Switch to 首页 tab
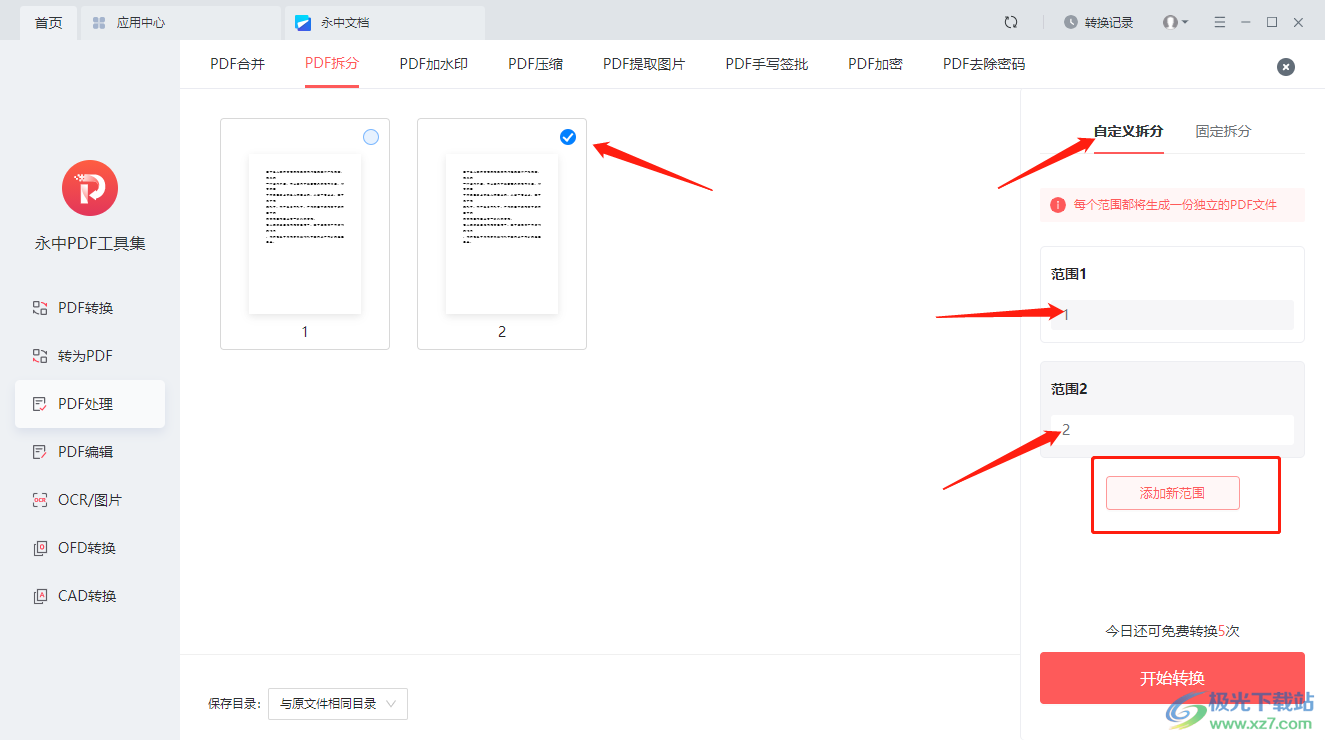 coord(48,22)
